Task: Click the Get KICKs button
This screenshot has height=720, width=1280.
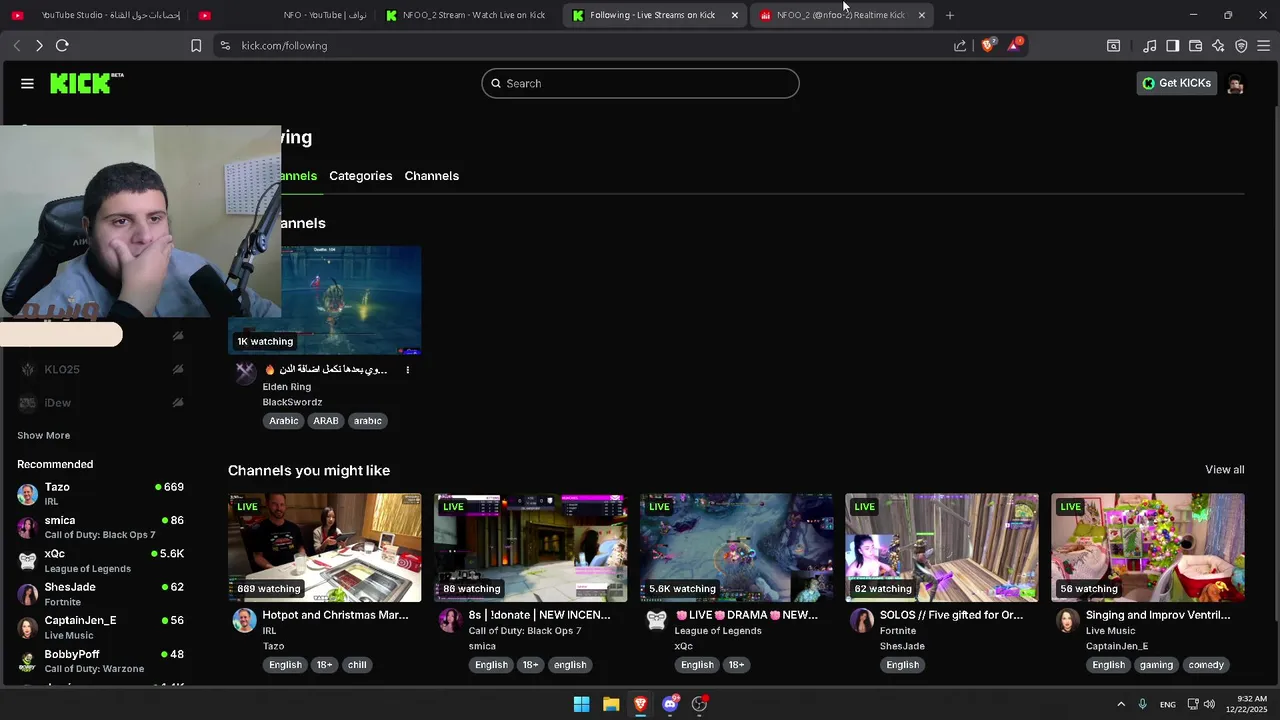Action: click(x=1177, y=83)
